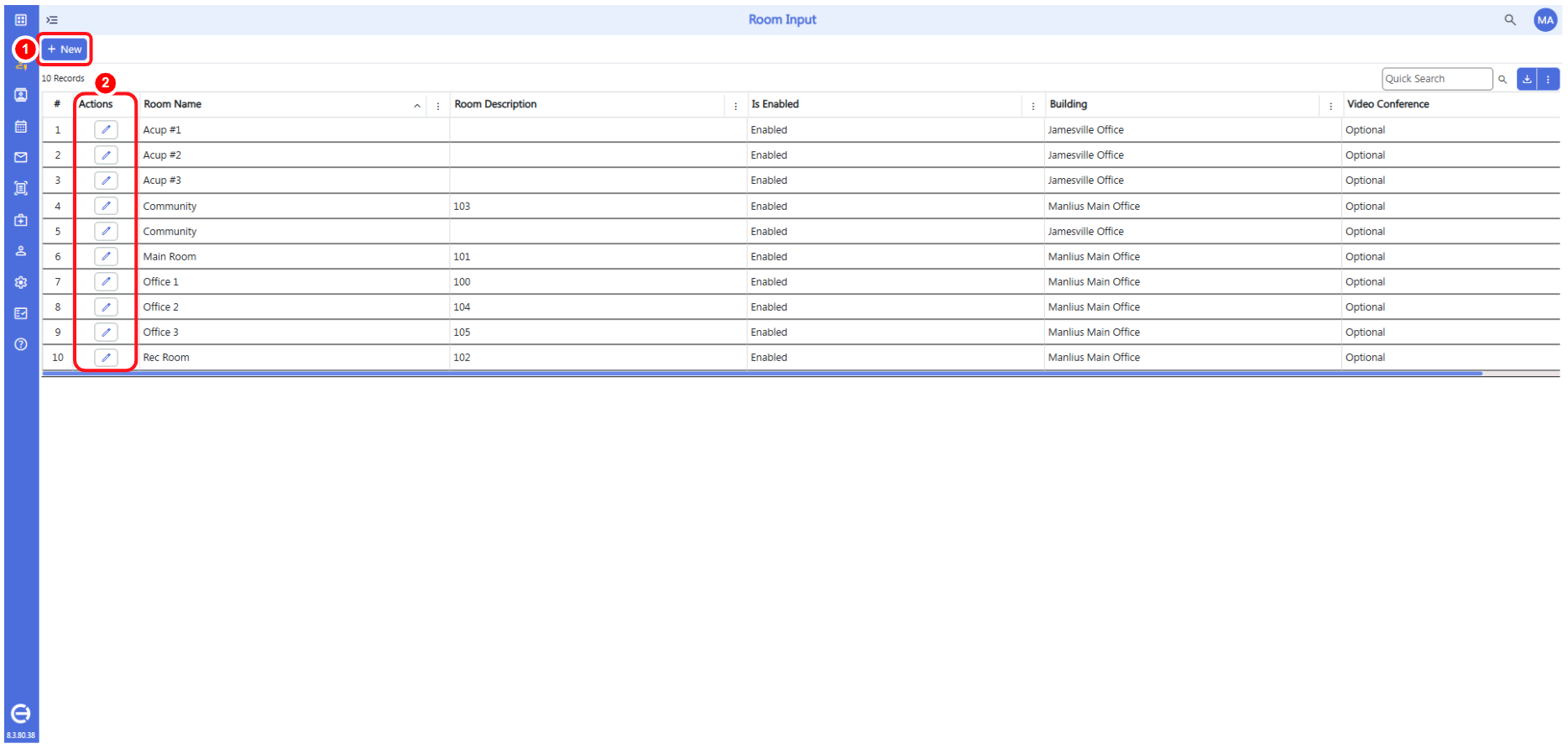Screen dimensions: 1568x749
Task: Click the Main Room name cell
Action: click(294, 256)
